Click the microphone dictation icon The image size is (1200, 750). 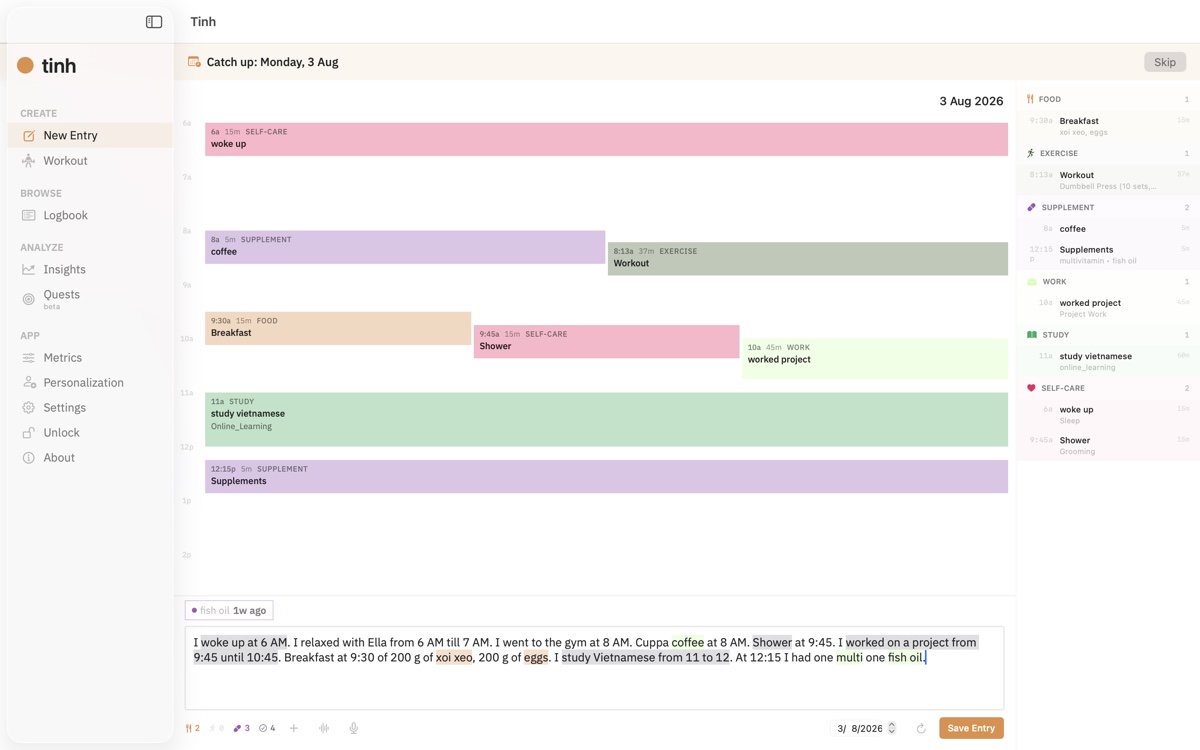[353, 728]
